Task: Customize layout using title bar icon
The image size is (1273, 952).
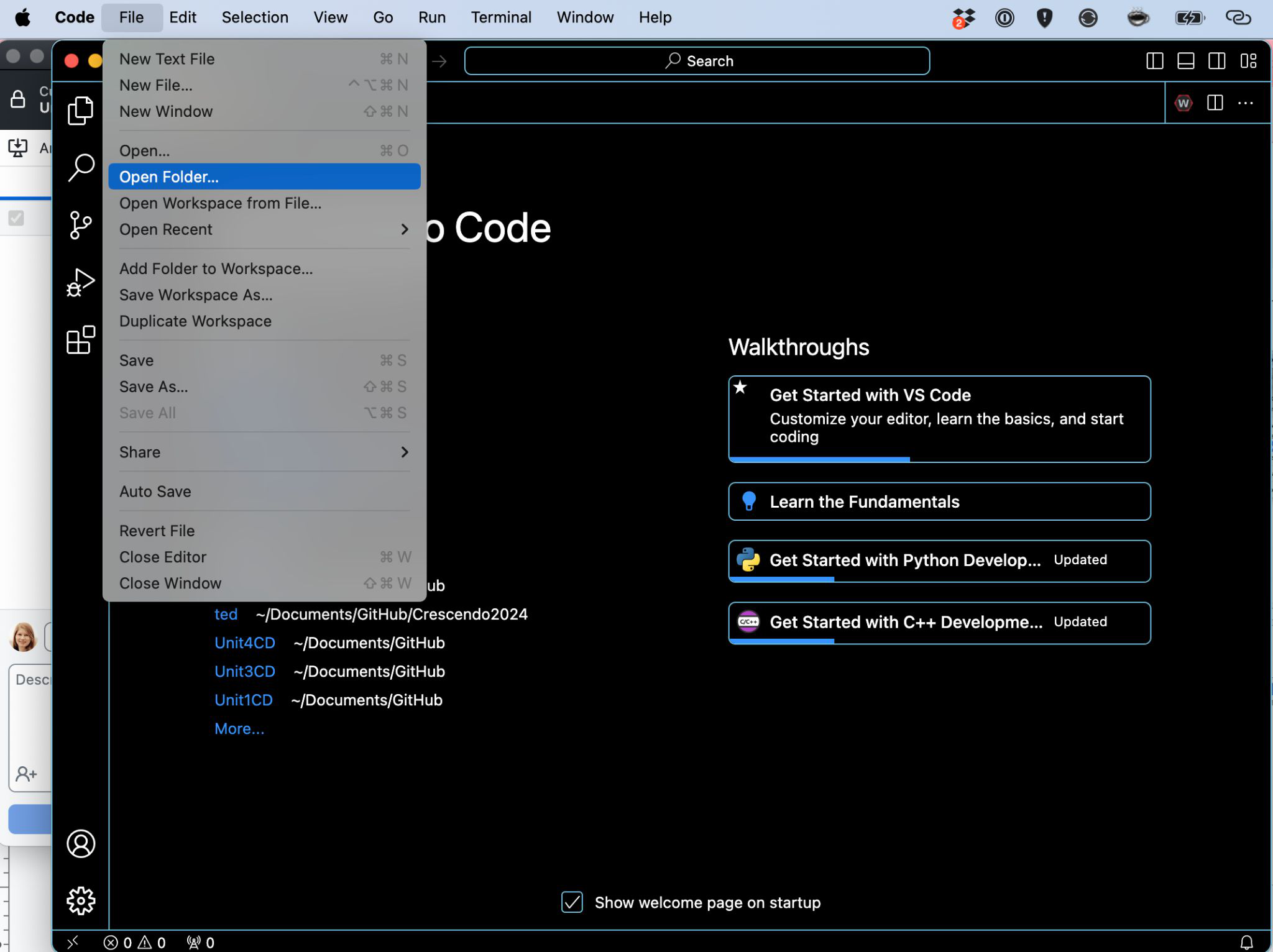Action: coord(1248,61)
